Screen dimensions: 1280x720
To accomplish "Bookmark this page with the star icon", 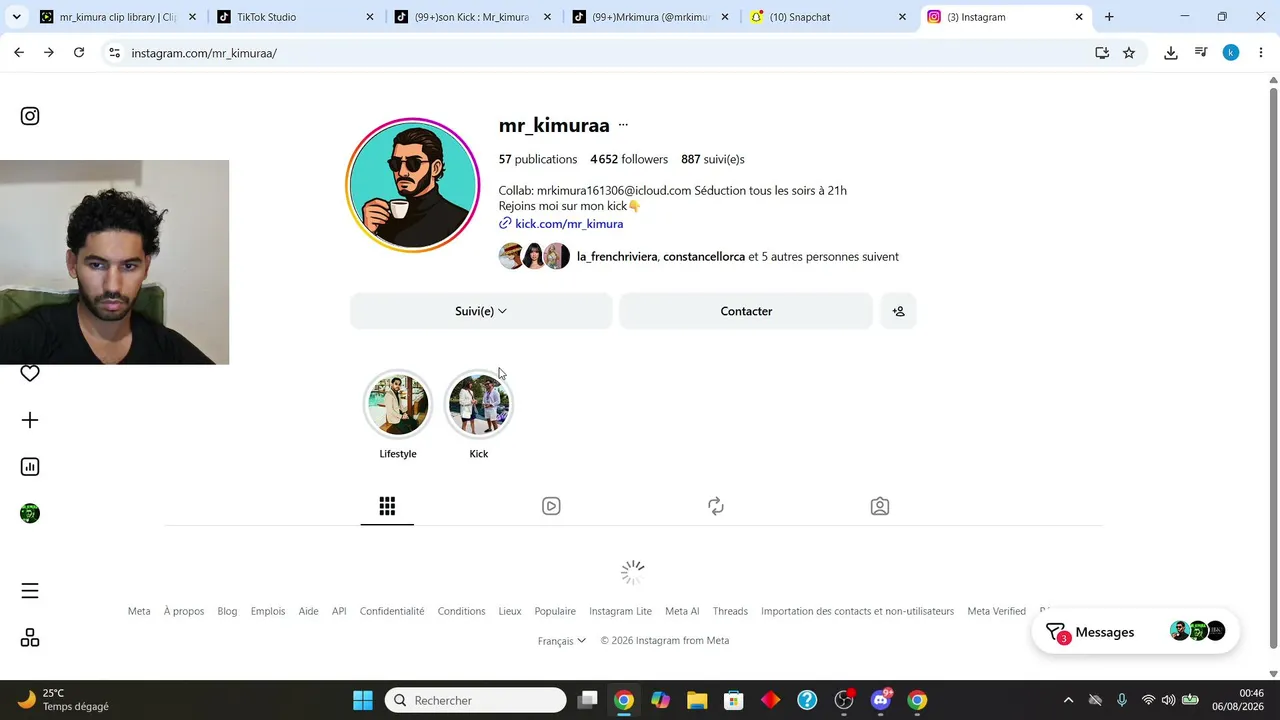I will point(1129,53).
